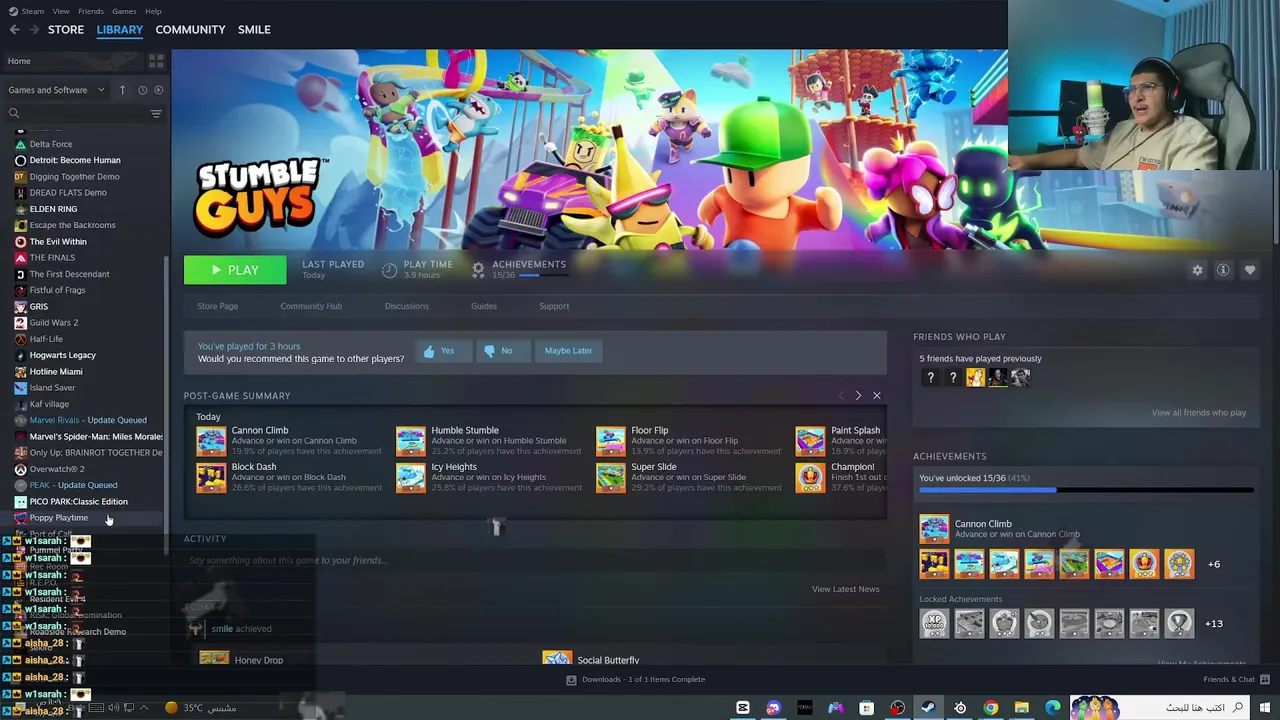
Task: Open the STORE tab
Action: (66, 30)
